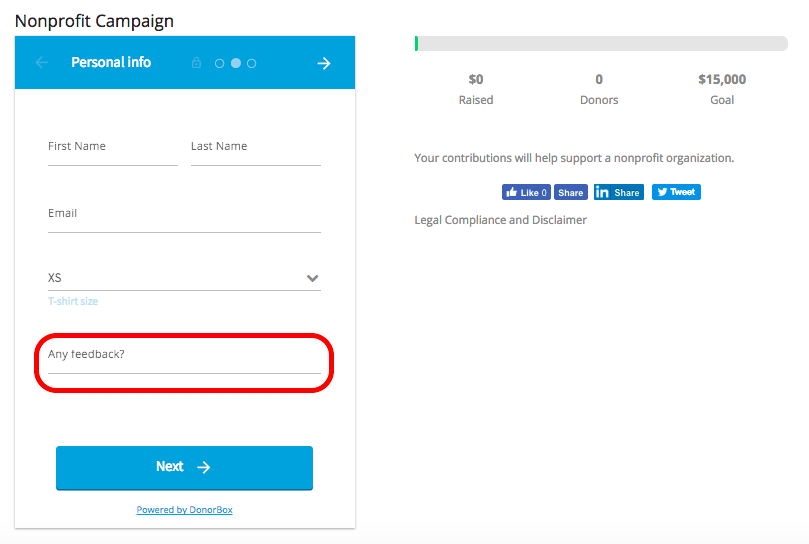809x544 pixels.
Task: Click the Any feedback text field
Action: 184,356
